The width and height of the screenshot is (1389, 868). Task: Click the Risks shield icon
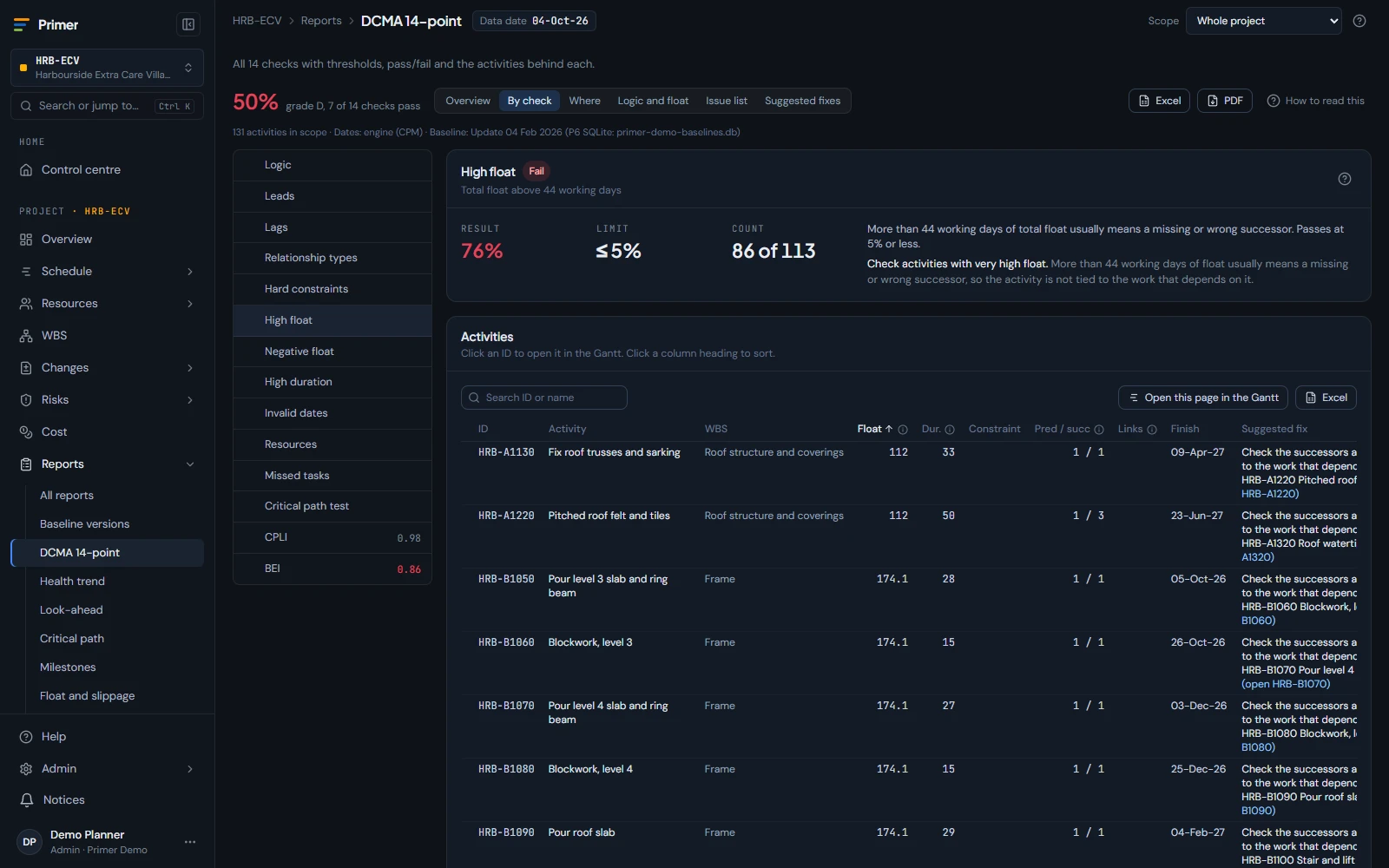point(26,400)
